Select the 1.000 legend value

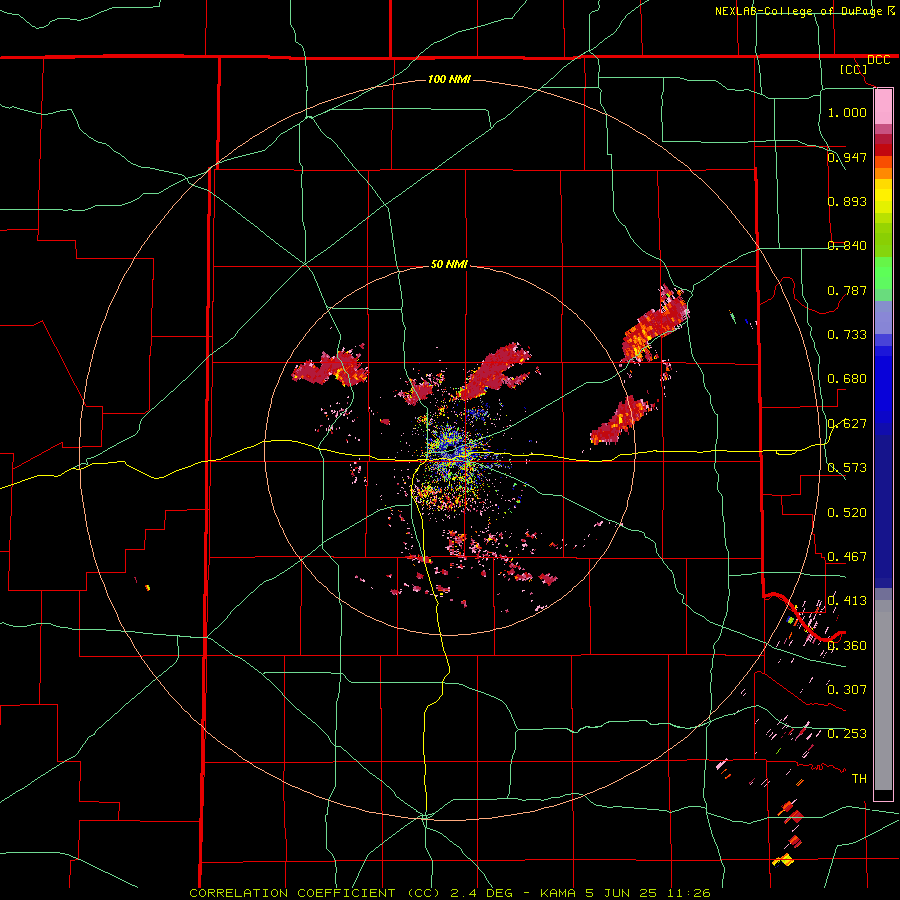[847, 112]
